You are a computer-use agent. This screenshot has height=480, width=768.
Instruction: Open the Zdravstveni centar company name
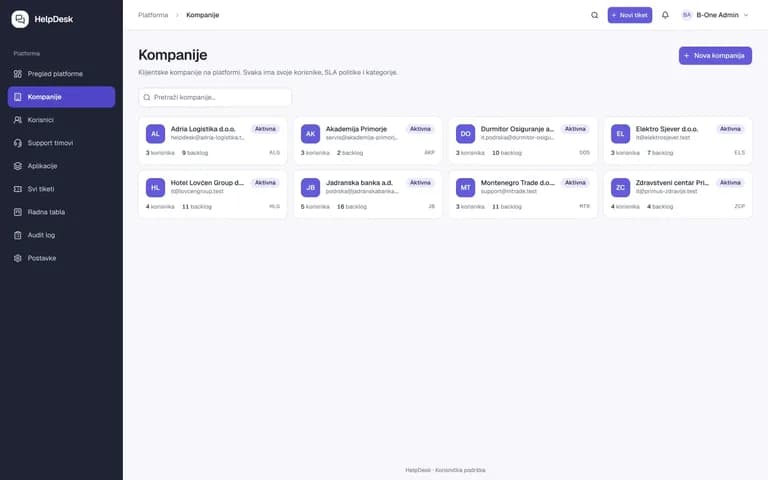pyautogui.click(x=672, y=183)
